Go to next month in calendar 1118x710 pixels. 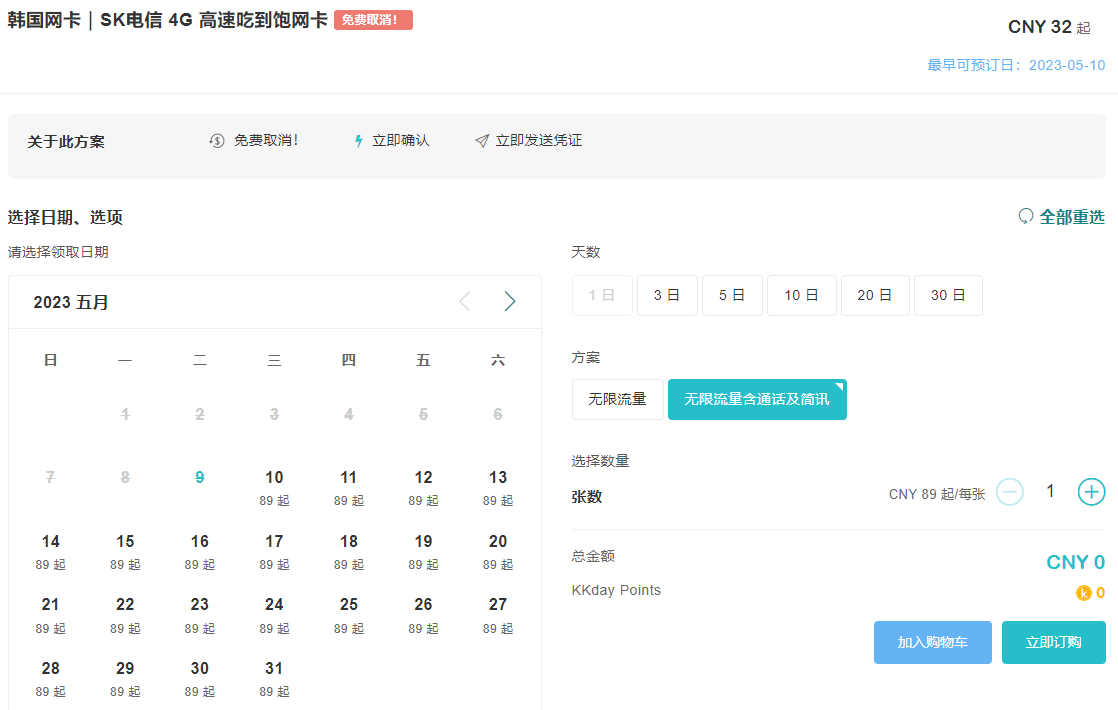click(x=510, y=302)
